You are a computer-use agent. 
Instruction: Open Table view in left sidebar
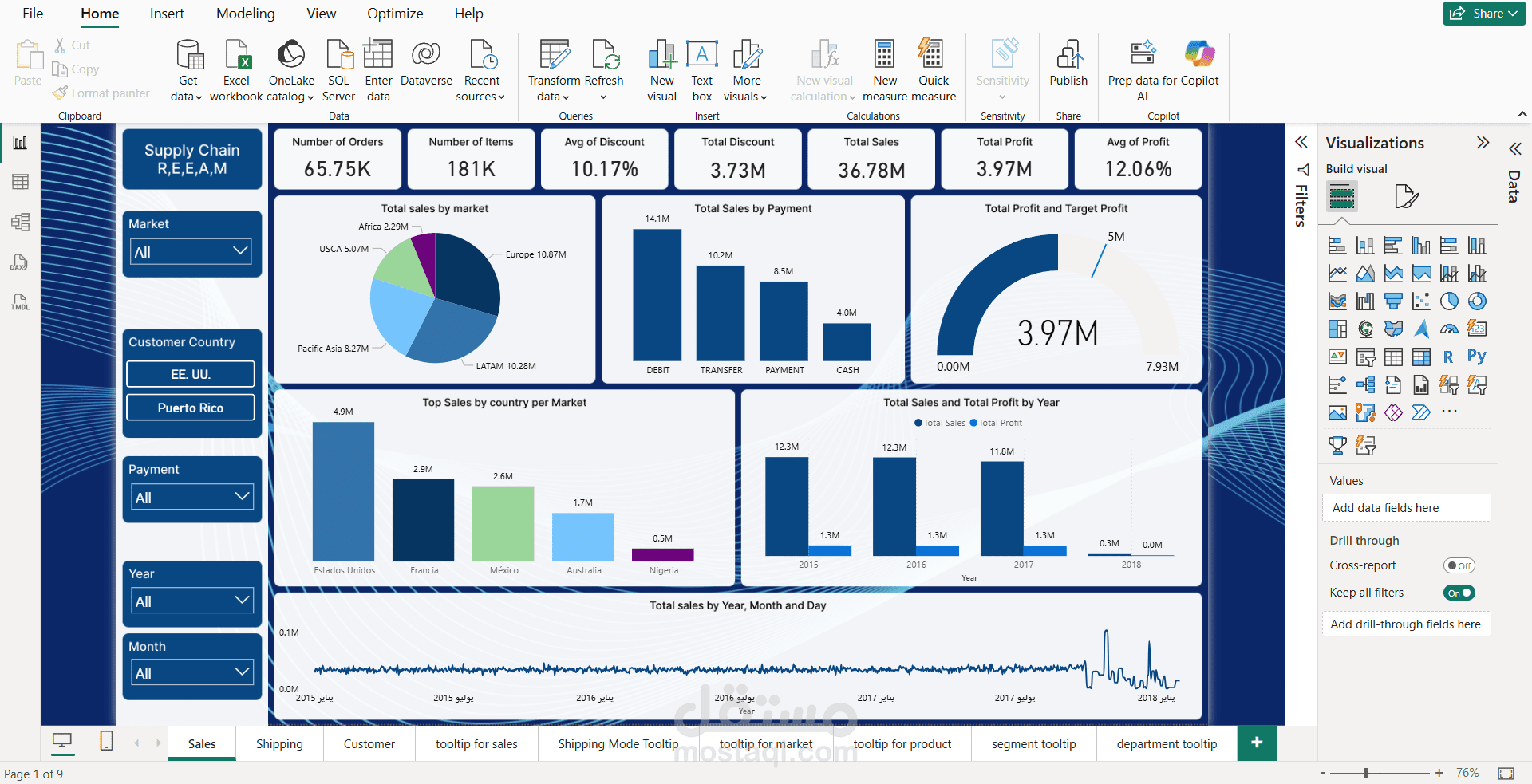[20, 182]
